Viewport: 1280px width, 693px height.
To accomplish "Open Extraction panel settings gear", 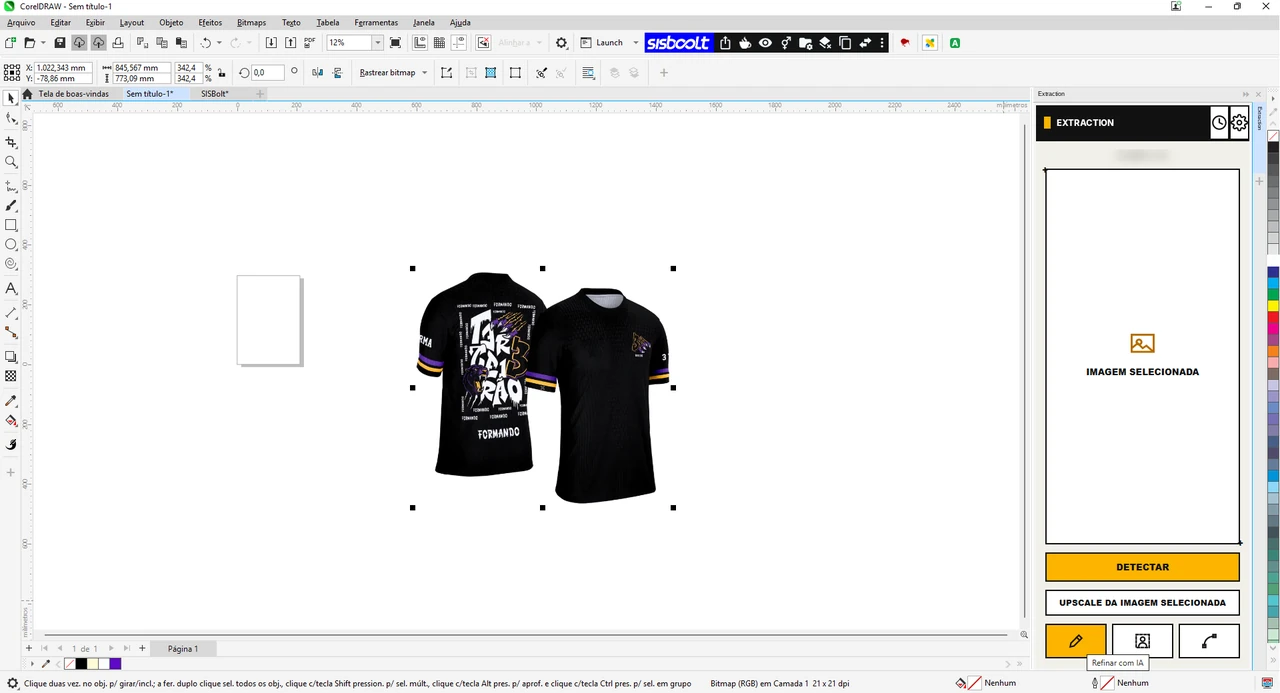I will pyautogui.click(x=1239, y=123).
